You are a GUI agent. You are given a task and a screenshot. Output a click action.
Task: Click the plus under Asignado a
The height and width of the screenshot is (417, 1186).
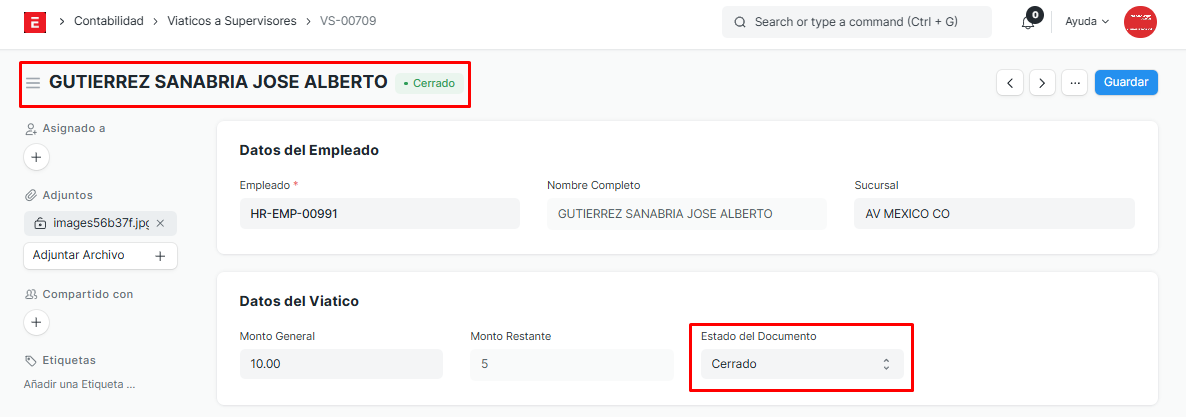pyautogui.click(x=36, y=157)
